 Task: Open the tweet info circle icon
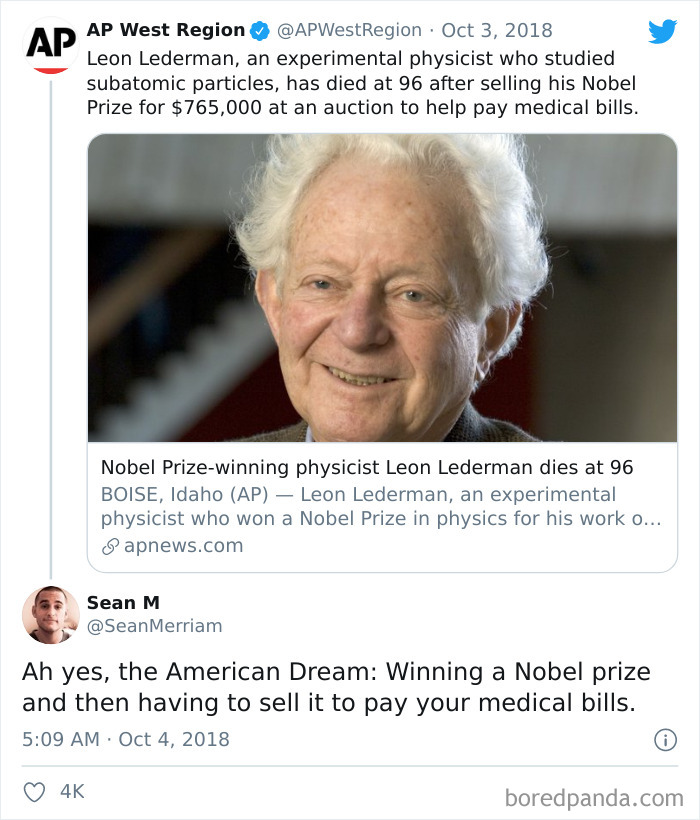tap(665, 740)
